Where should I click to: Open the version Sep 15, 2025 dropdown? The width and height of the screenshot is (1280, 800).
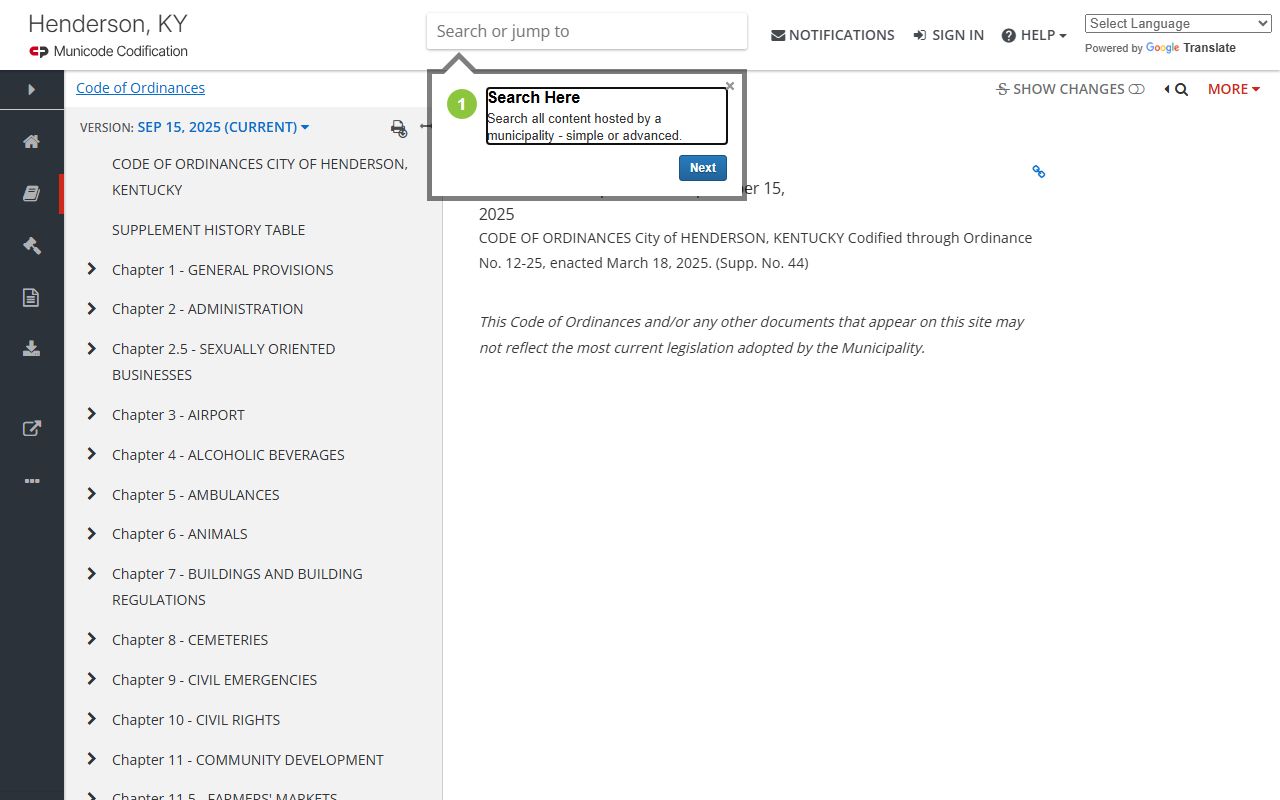(x=223, y=127)
